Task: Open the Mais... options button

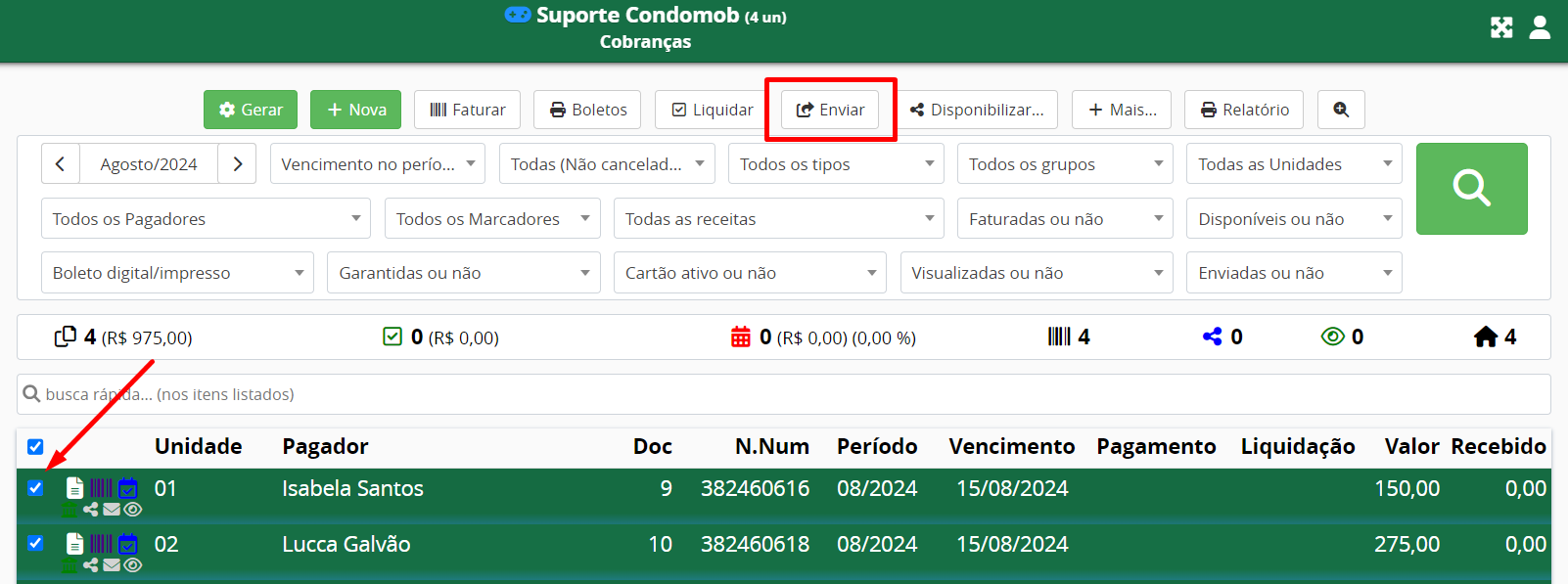Action: [x=1122, y=110]
